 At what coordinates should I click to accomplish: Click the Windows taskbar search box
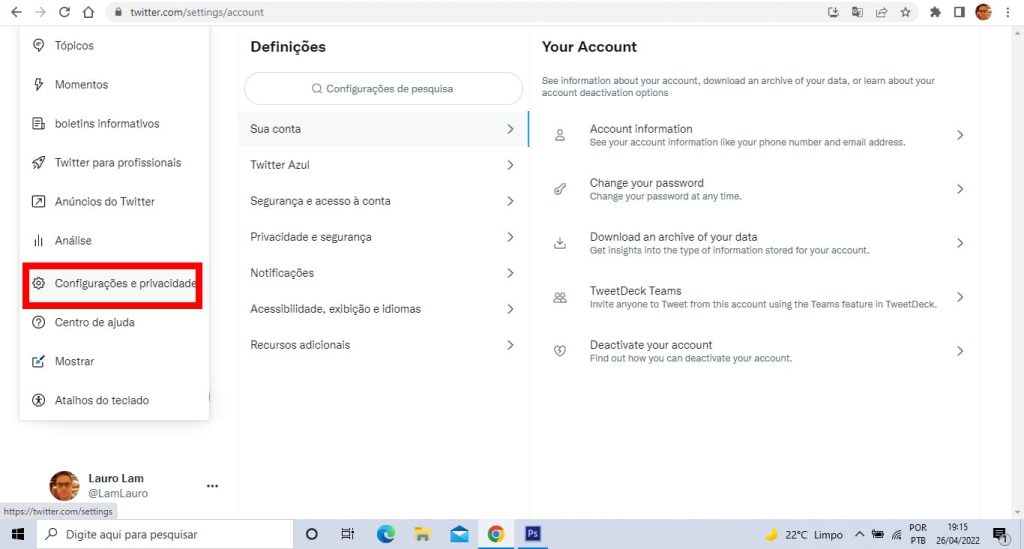pyautogui.click(x=165, y=534)
